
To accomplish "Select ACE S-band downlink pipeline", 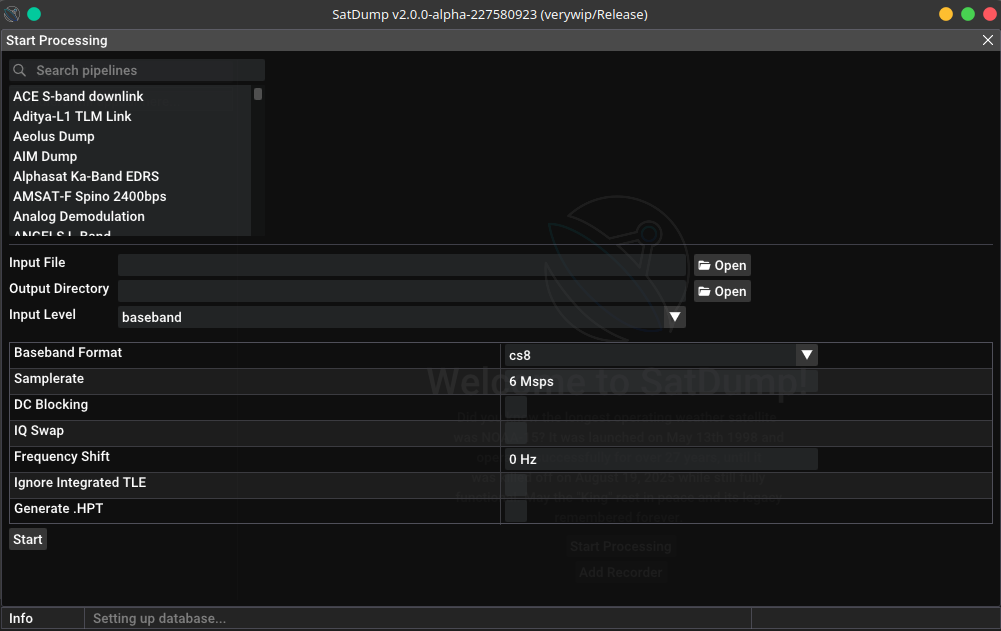I will [x=130, y=96].
